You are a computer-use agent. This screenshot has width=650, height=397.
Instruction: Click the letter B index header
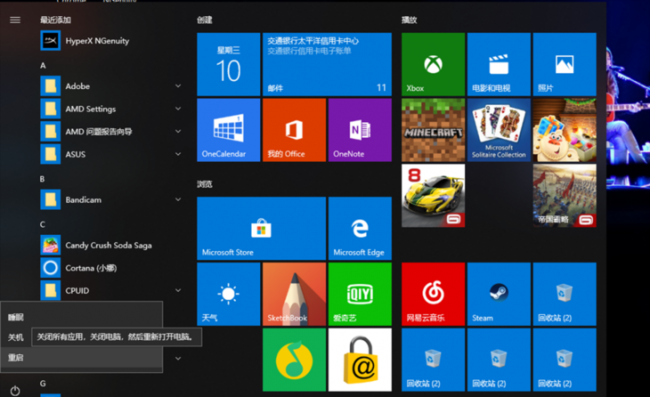42,179
